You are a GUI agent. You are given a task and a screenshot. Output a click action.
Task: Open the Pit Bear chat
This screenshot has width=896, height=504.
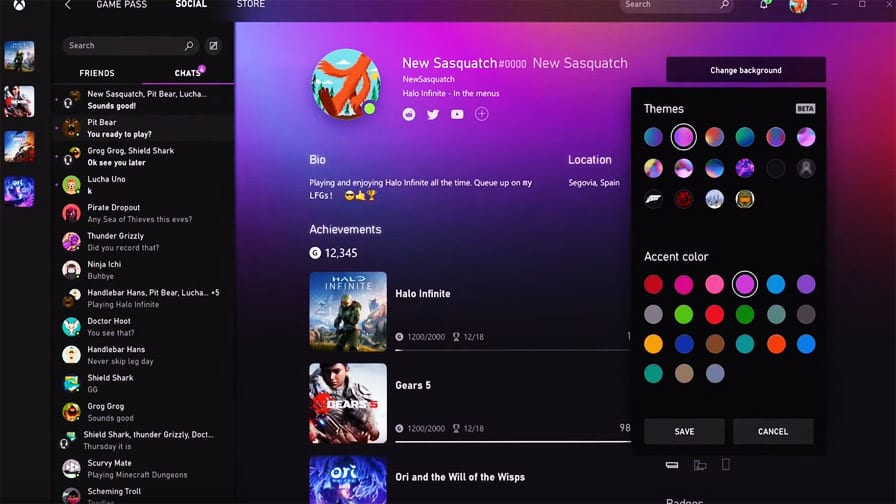tap(143, 128)
